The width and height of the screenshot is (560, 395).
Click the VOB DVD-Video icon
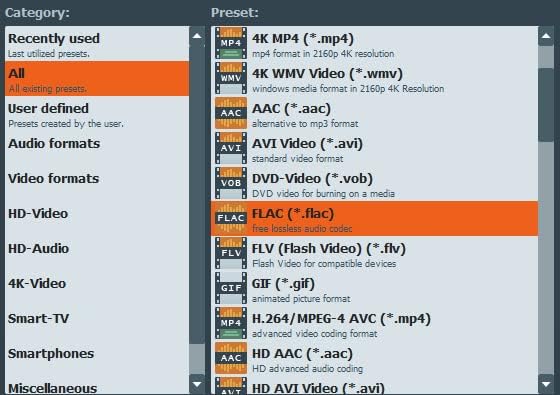point(231,183)
